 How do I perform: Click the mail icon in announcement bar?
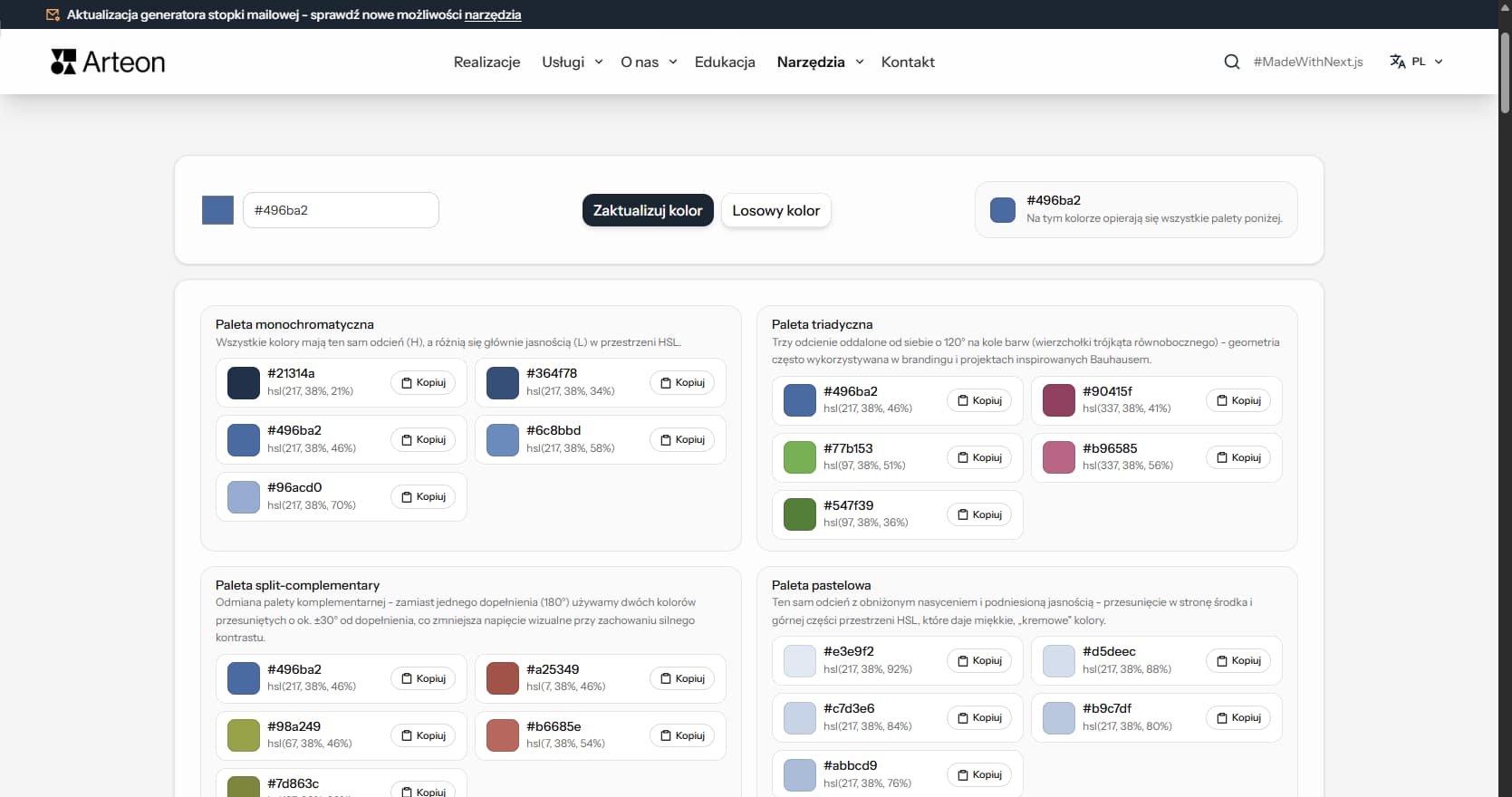[x=53, y=14]
